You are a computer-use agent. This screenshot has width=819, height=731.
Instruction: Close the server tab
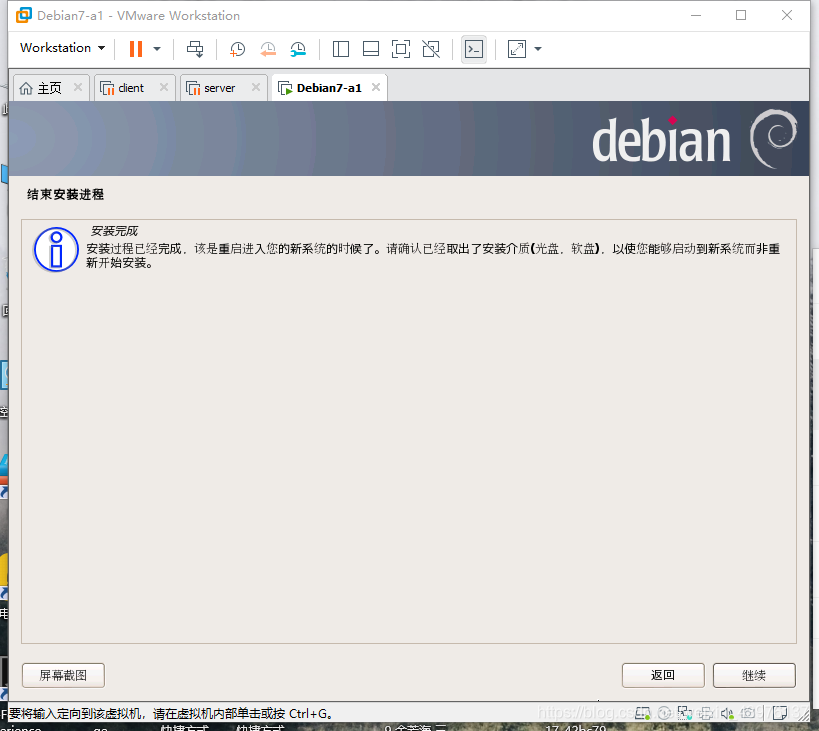click(x=256, y=87)
